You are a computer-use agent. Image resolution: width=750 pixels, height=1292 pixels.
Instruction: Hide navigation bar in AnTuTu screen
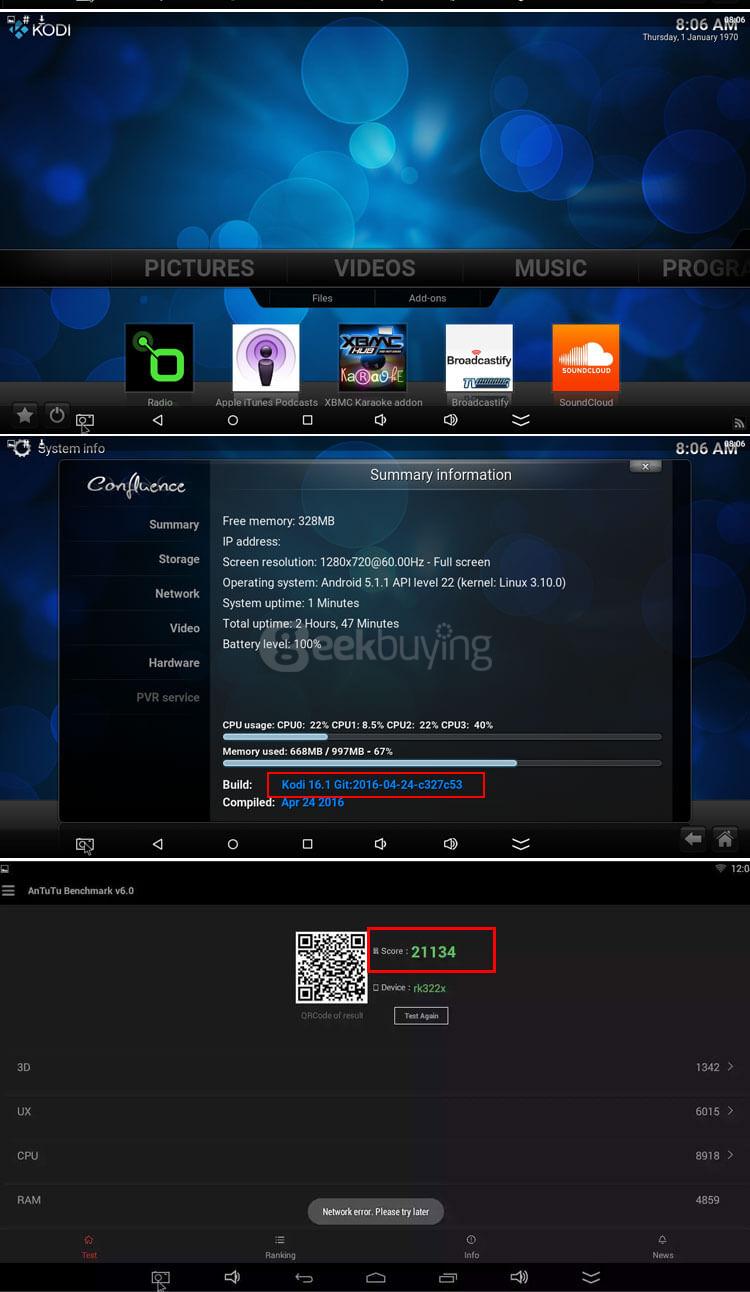(591, 1277)
